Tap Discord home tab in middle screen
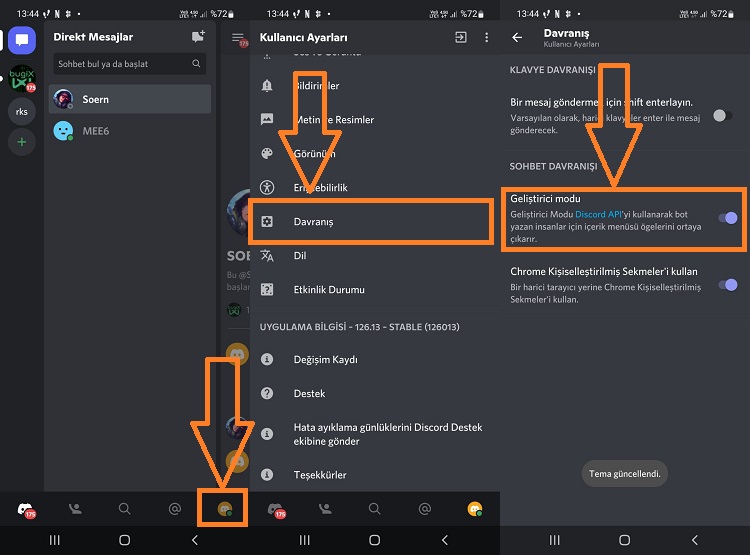Viewport: 750px width, 555px height. 276,510
